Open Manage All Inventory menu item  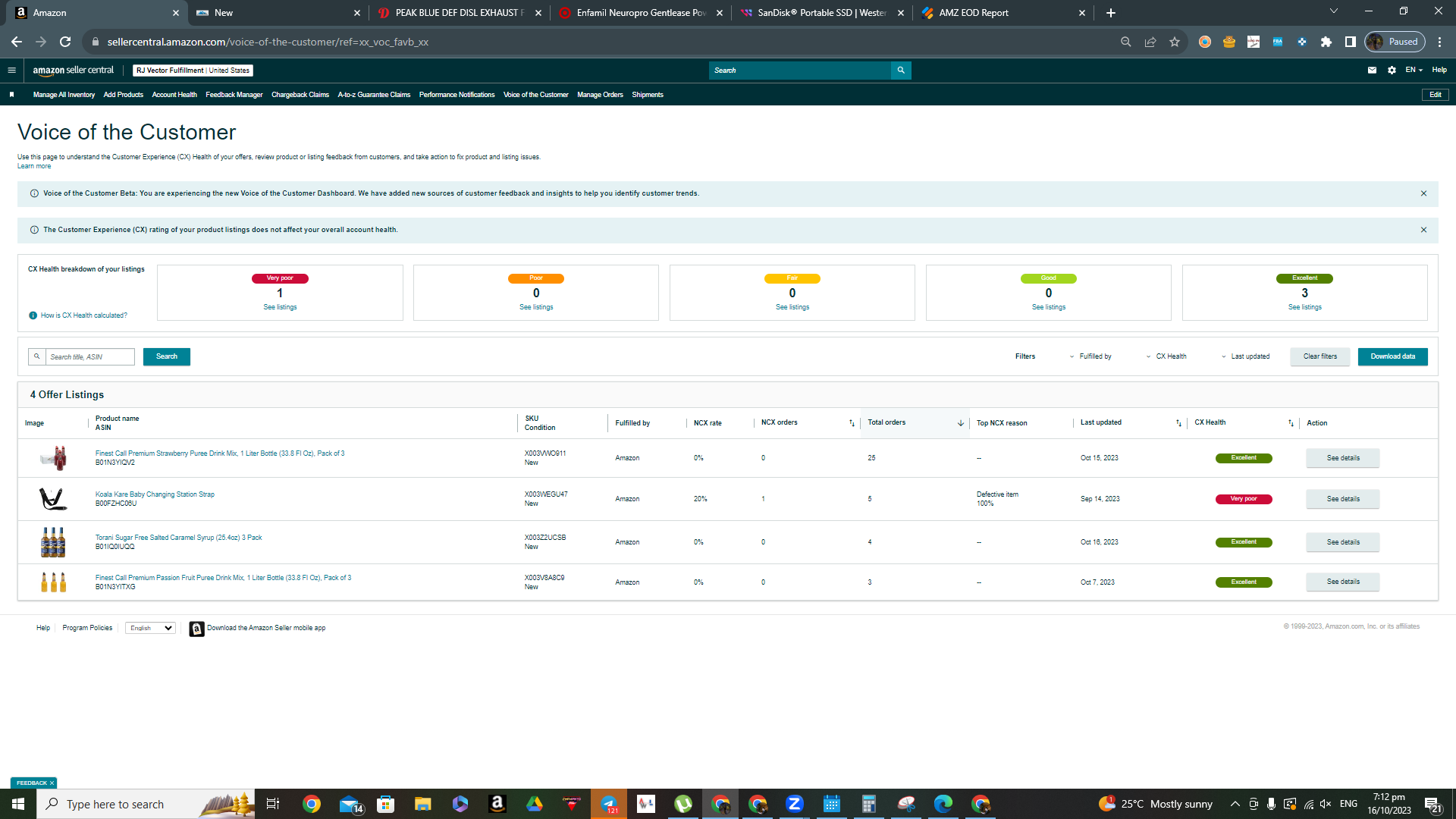point(64,95)
